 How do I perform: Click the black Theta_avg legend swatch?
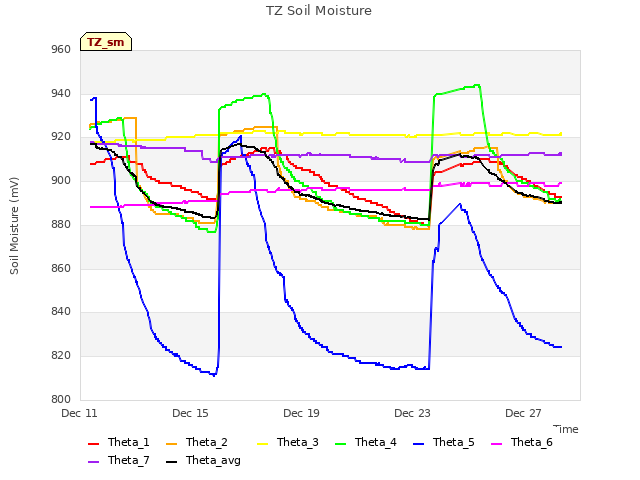click(x=171, y=462)
